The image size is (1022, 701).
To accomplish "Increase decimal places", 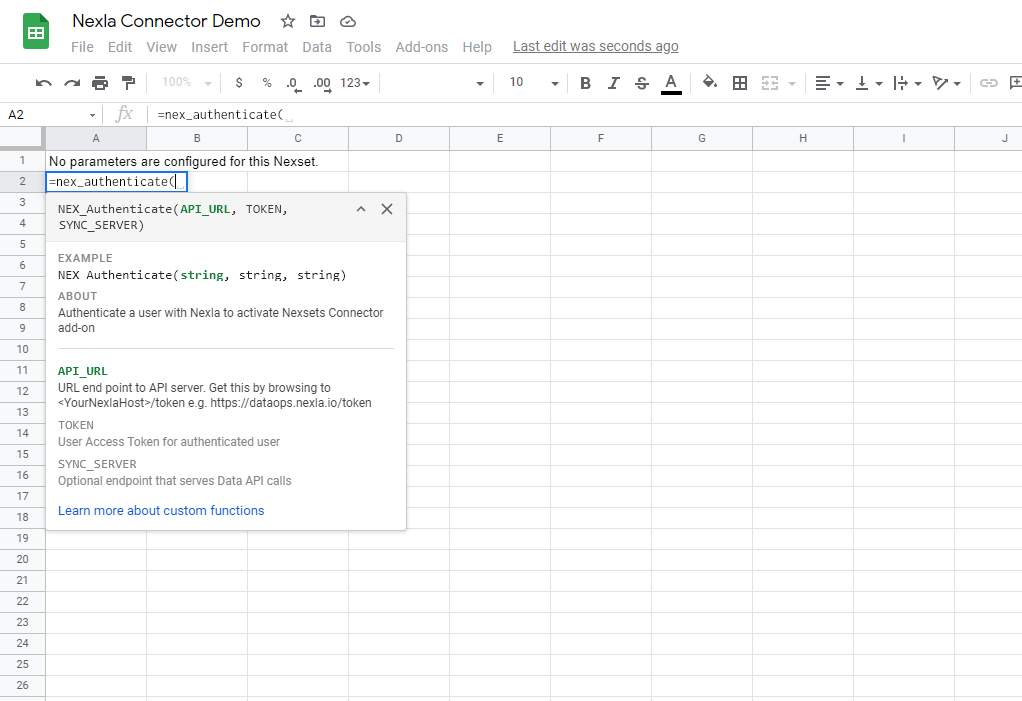I will pos(322,83).
